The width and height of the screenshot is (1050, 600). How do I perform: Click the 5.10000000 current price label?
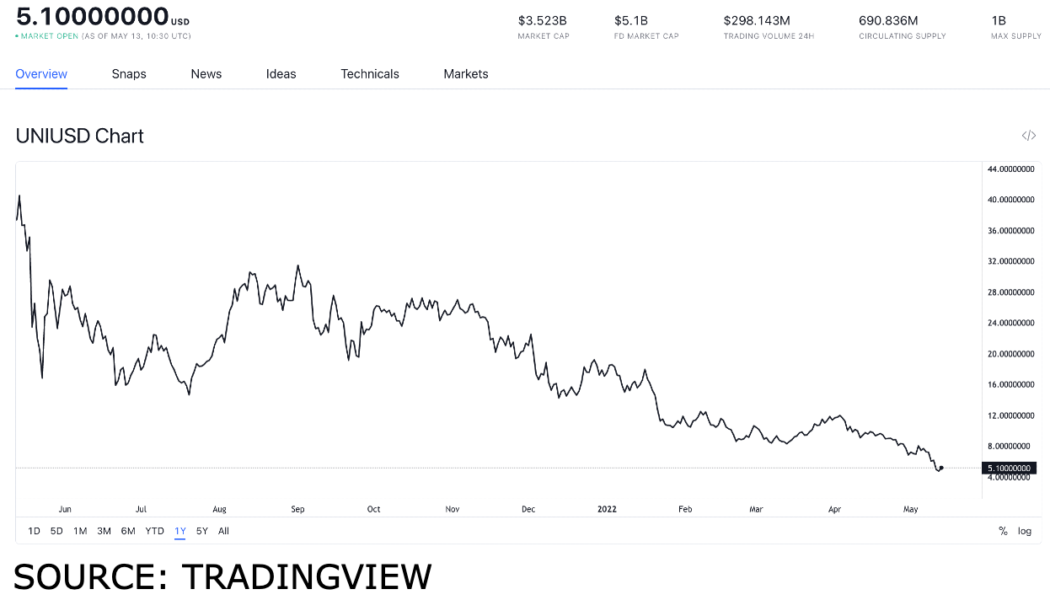click(1009, 468)
